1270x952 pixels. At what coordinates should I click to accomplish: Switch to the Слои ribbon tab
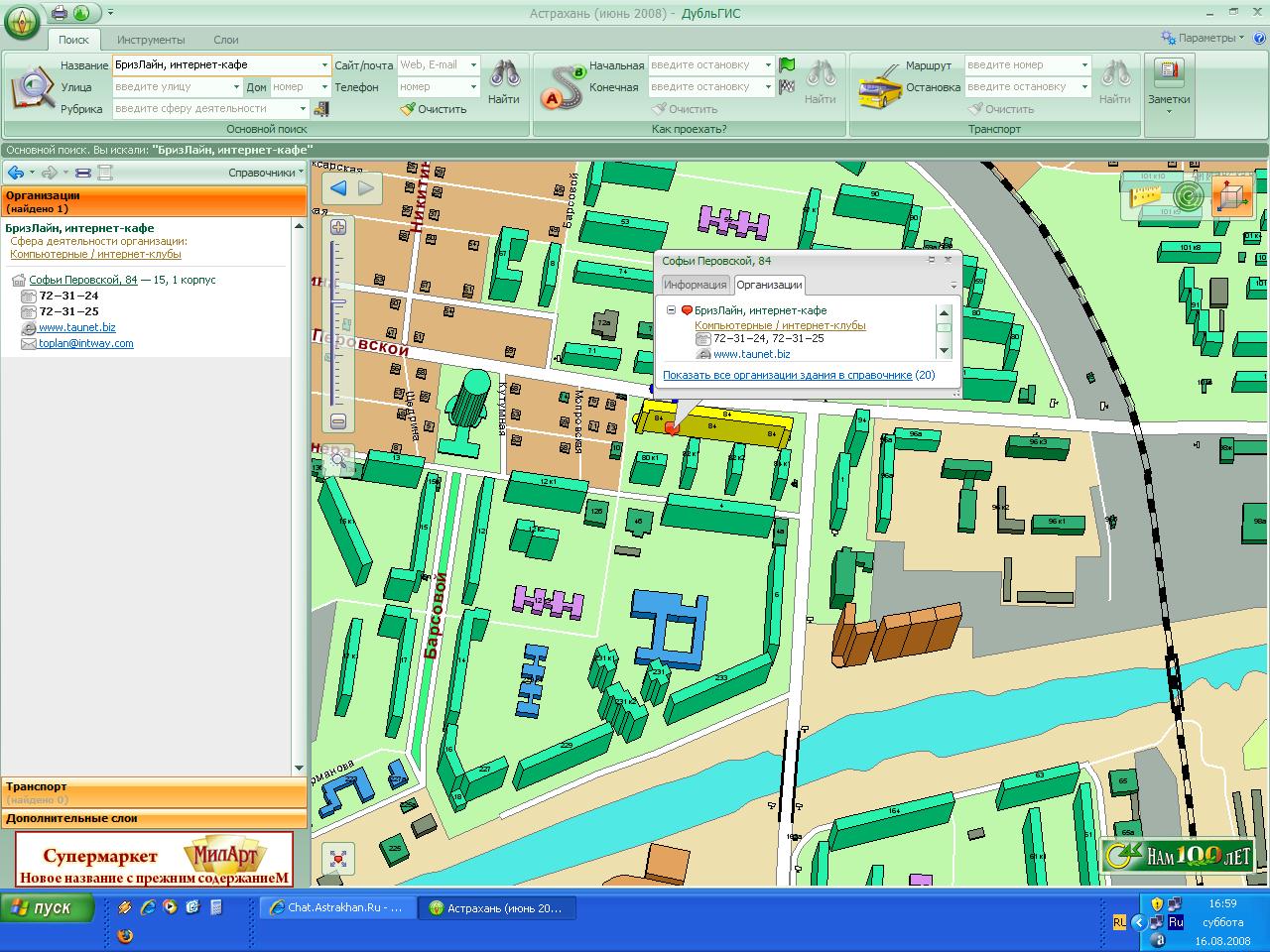pyautogui.click(x=226, y=40)
